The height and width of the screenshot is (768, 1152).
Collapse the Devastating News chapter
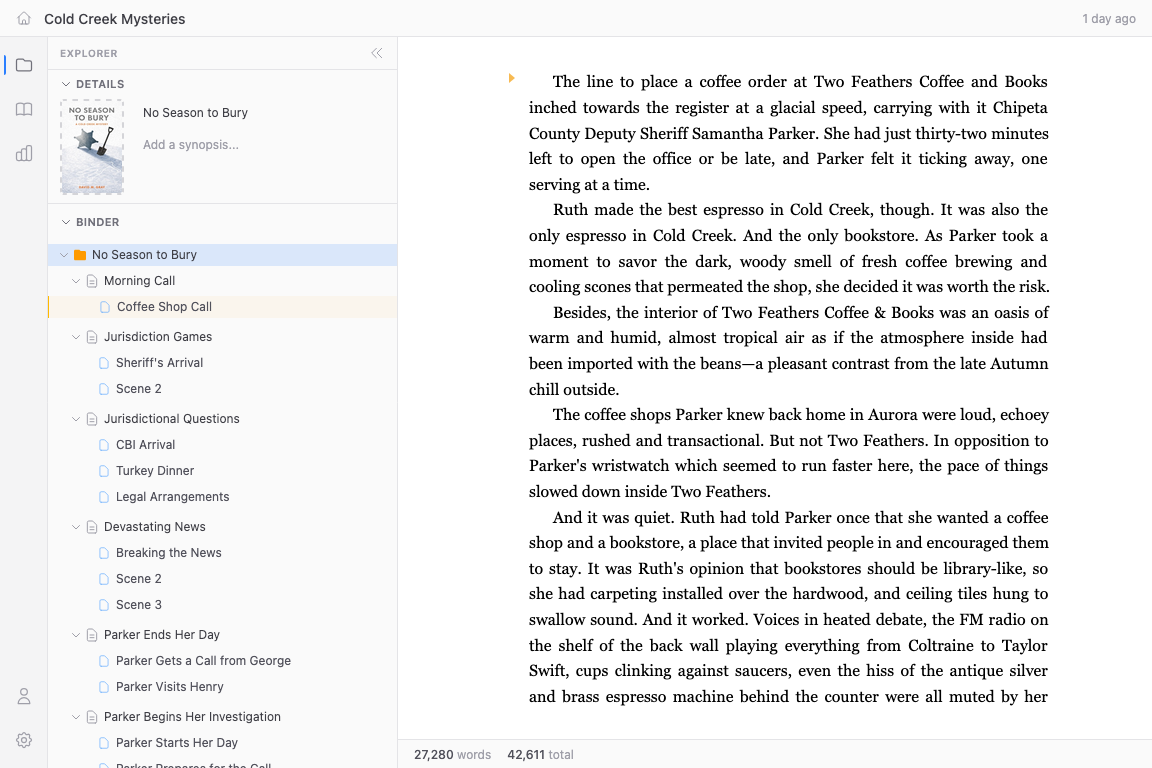click(x=75, y=526)
